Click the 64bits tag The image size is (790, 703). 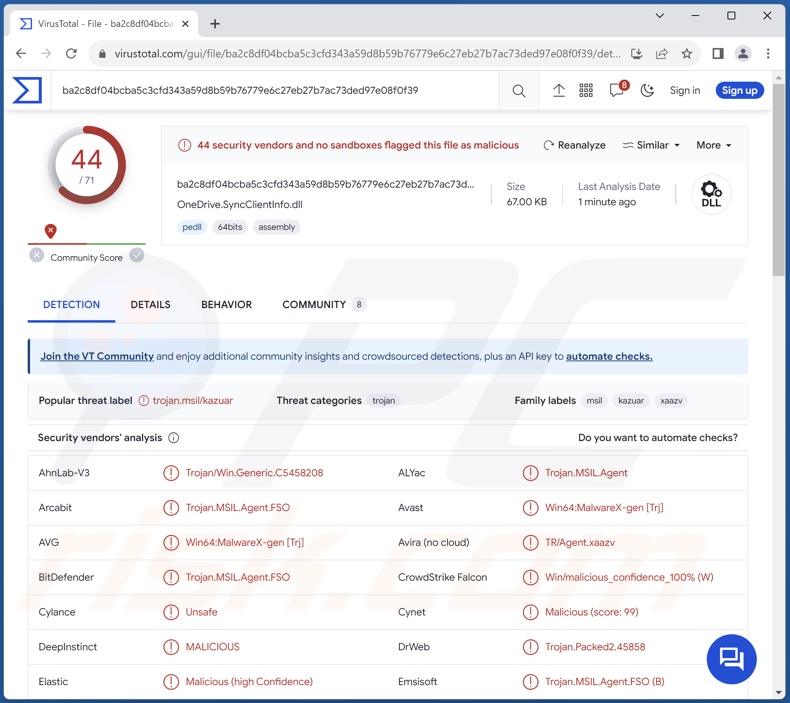click(x=230, y=227)
